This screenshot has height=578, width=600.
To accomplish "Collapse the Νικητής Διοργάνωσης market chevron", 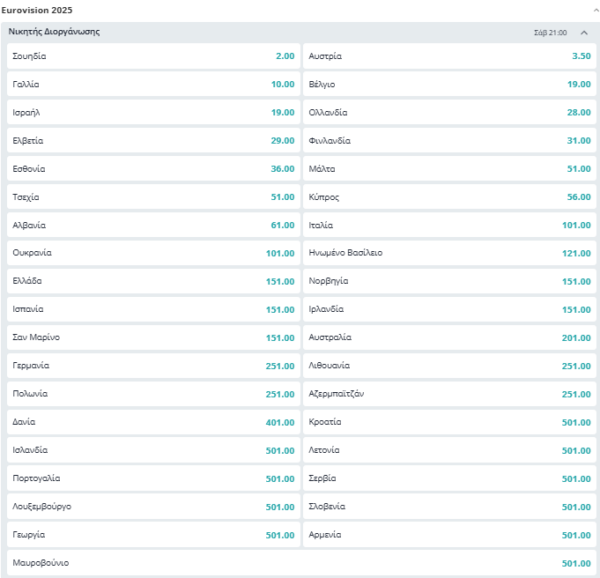I will pyautogui.click(x=584, y=33).
